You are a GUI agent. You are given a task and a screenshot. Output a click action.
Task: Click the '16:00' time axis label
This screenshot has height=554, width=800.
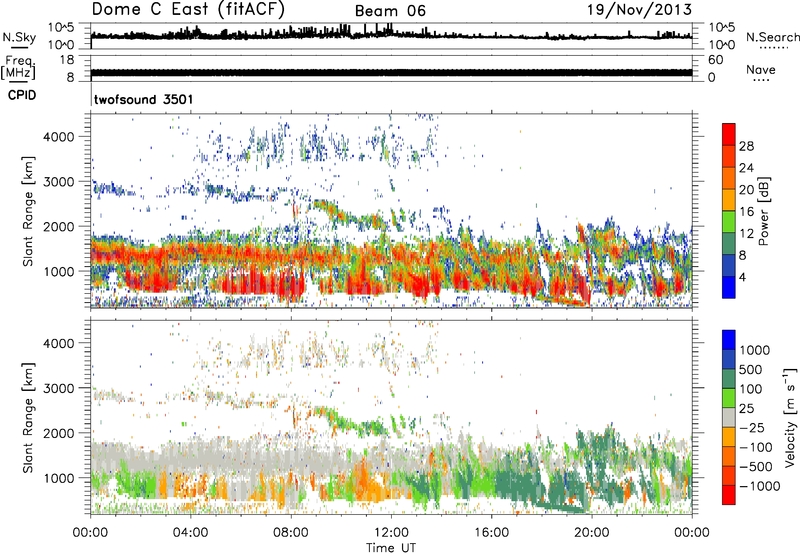point(491,533)
